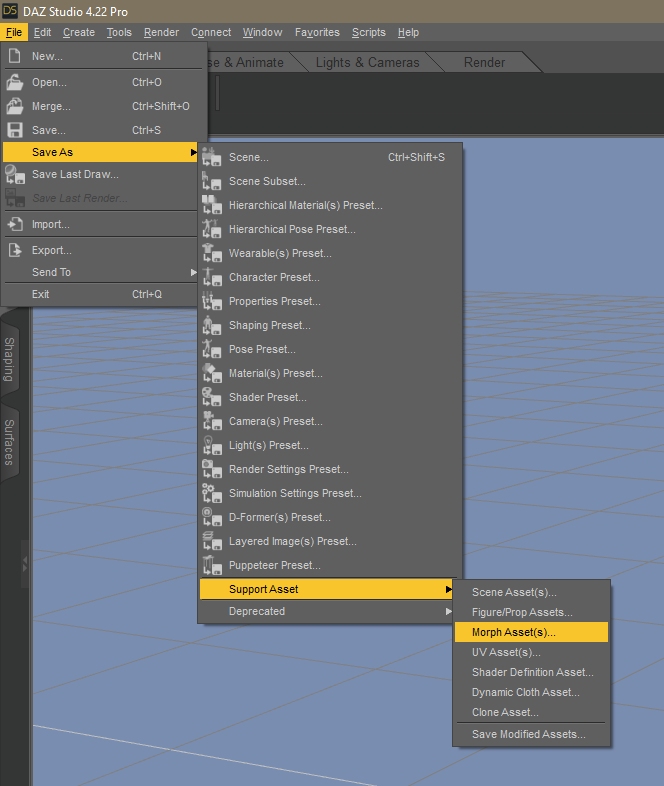Image resolution: width=664 pixels, height=786 pixels.
Task: Collapse the left side pane arrow handle
Action: pyautogui.click(x=25, y=564)
